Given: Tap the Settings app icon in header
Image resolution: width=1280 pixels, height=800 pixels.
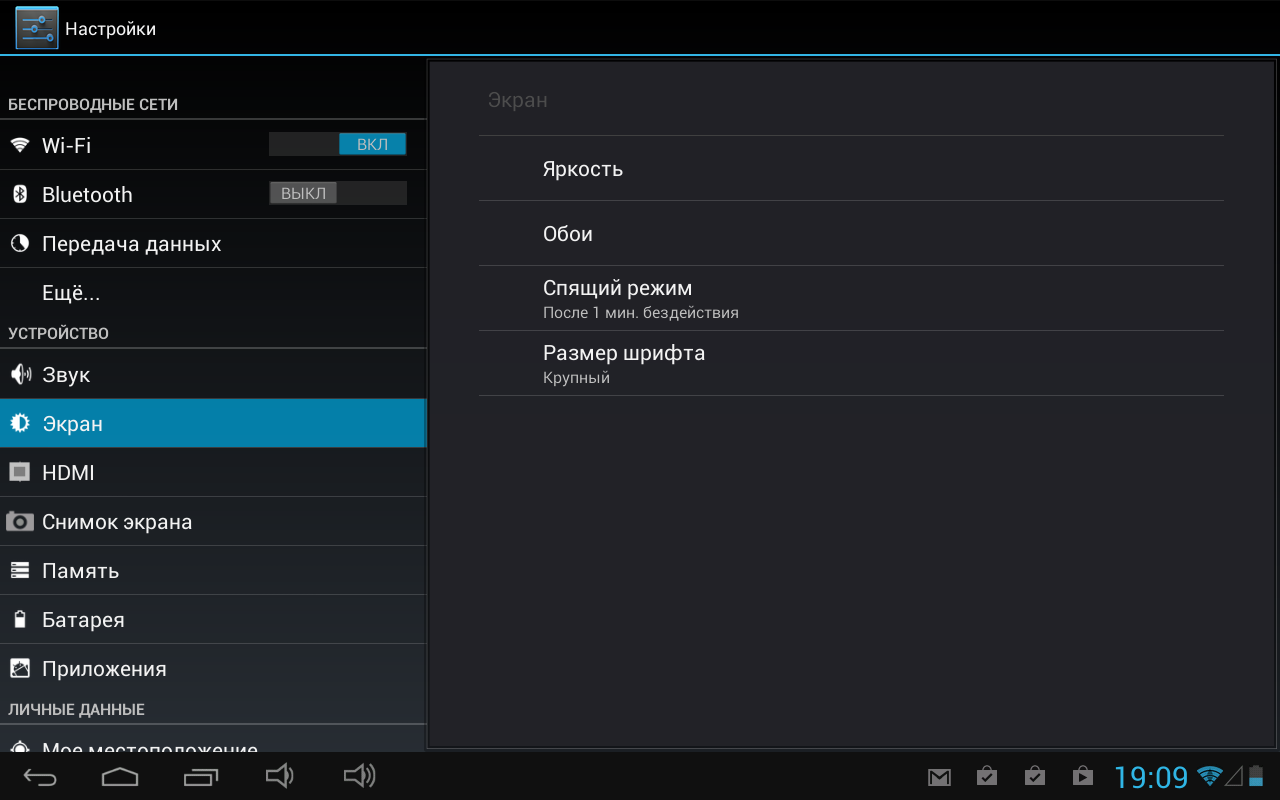Looking at the screenshot, I should point(37,28).
